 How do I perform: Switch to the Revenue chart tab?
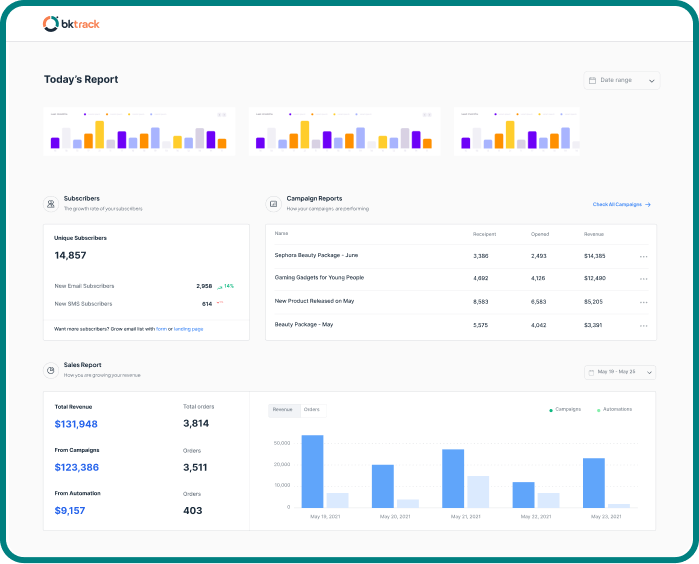283,409
